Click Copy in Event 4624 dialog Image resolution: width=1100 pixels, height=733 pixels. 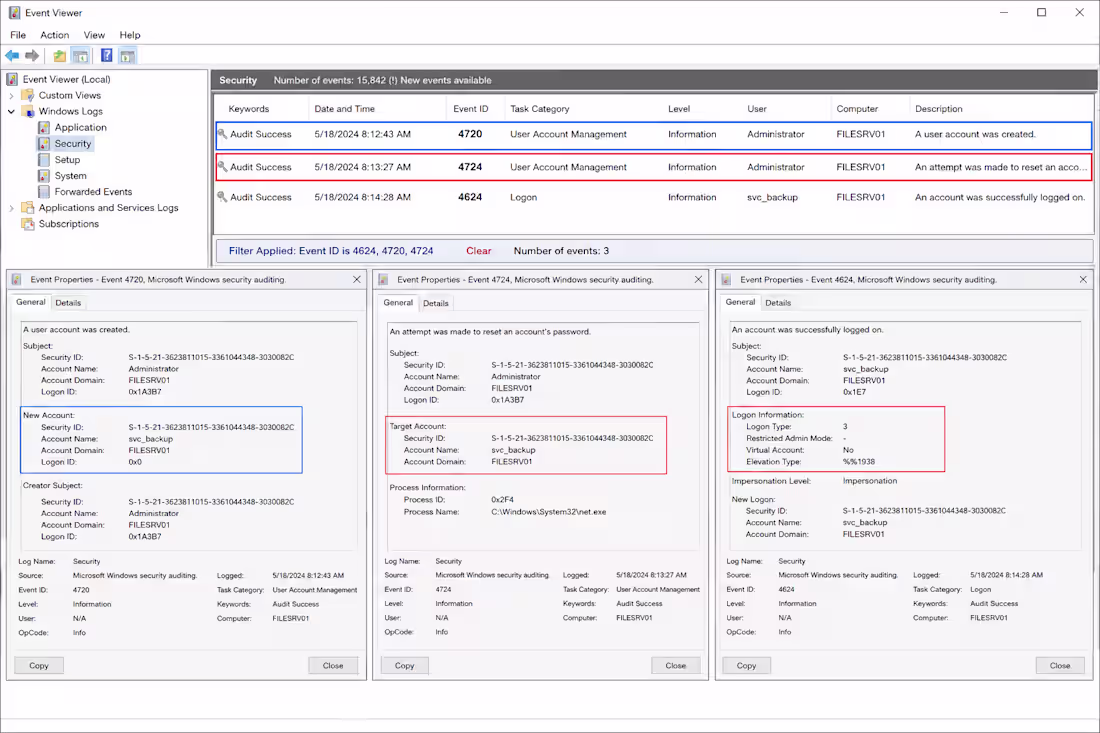(x=746, y=665)
